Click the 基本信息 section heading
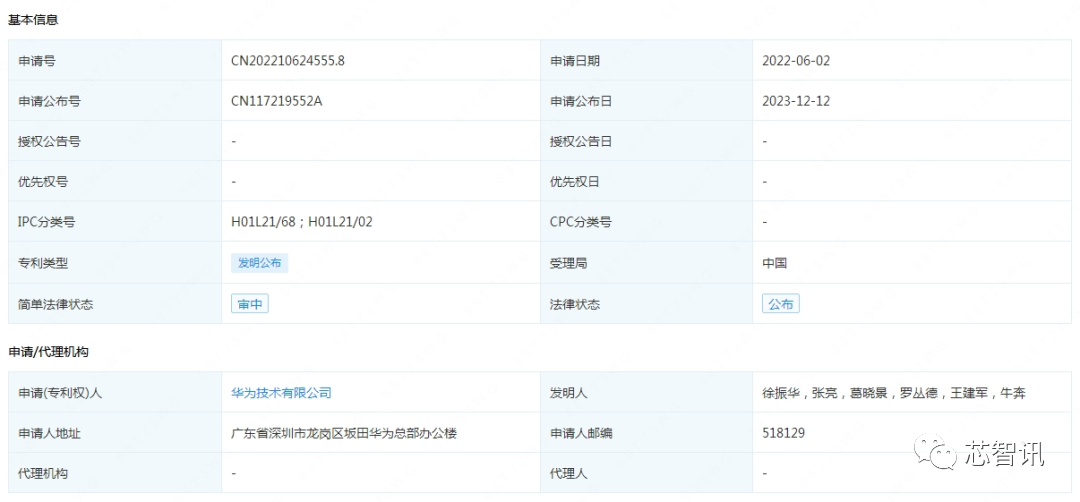 click(x=33, y=20)
